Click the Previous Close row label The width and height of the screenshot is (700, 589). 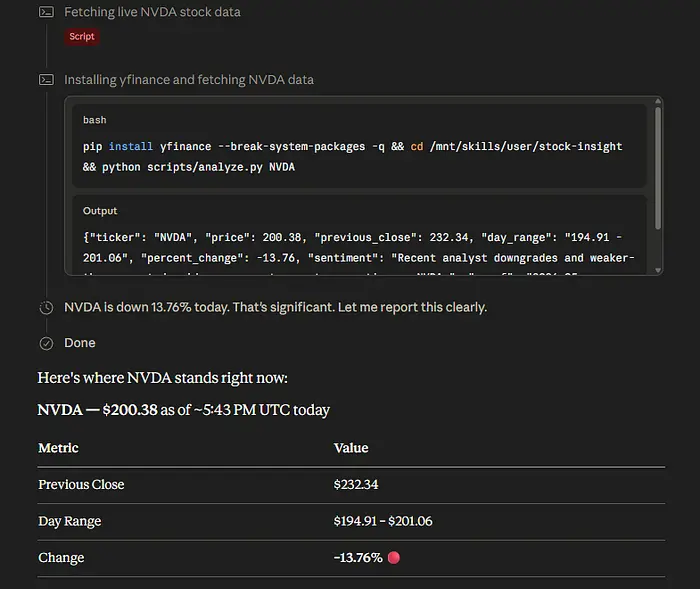coord(81,485)
